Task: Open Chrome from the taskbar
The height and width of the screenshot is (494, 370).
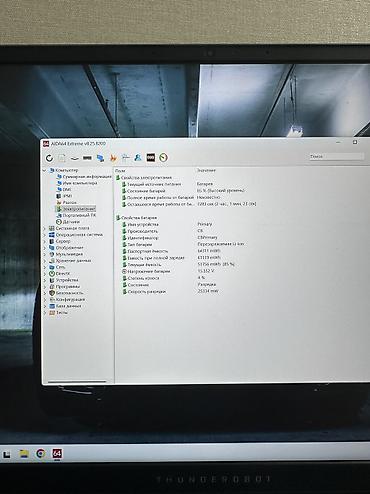Action: point(41,454)
